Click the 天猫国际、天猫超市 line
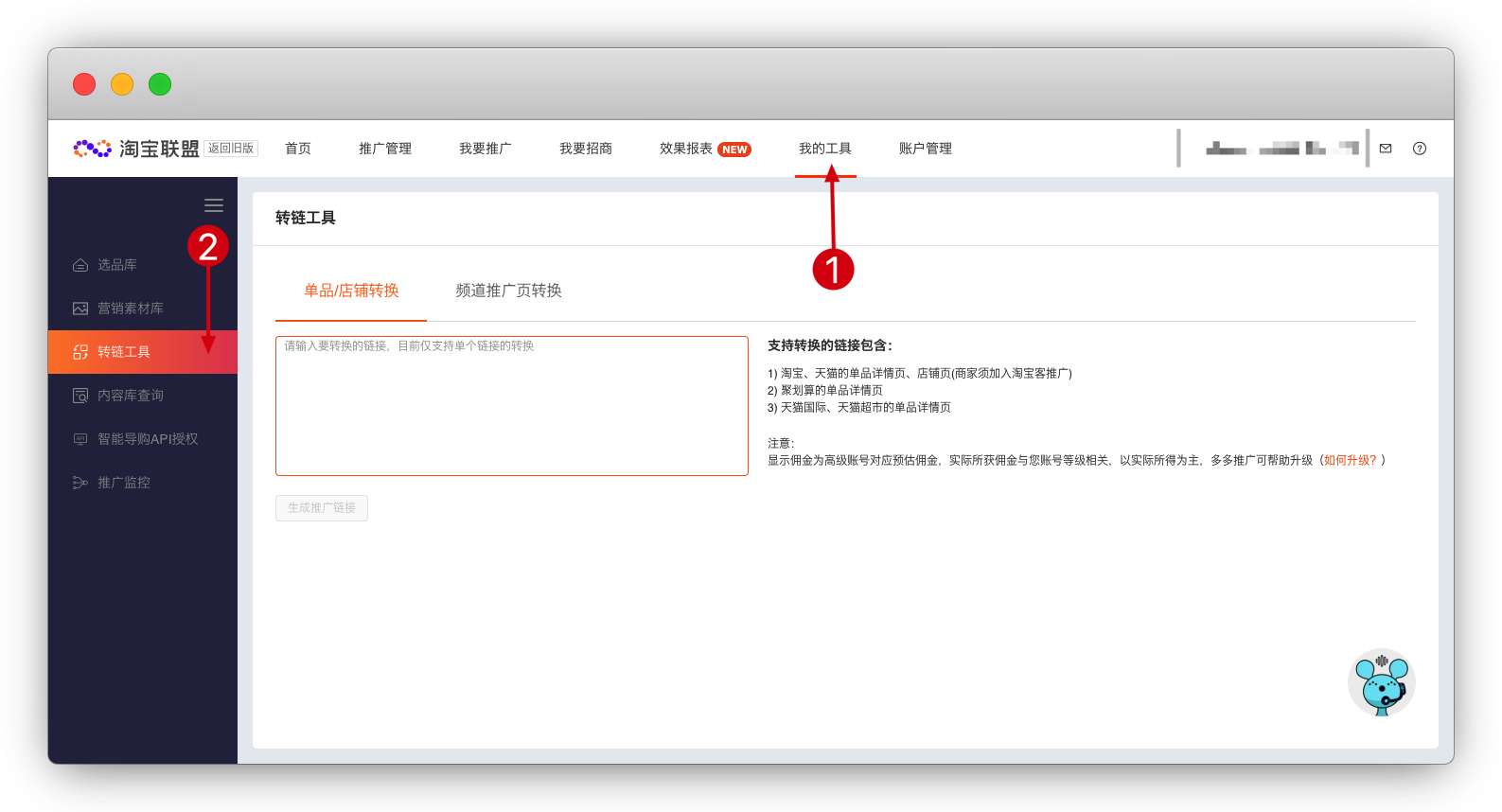This screenshot has height=812, width=1502. click(x=859, y=407)
